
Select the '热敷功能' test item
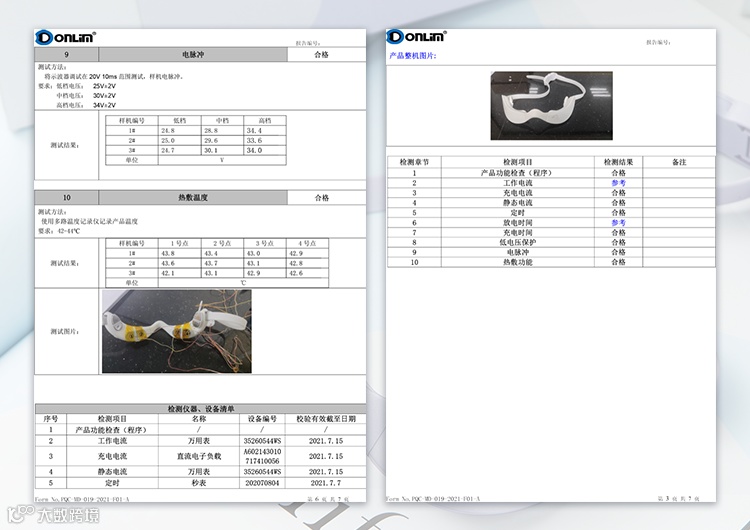pyautogui.click(x=518, y=262)
